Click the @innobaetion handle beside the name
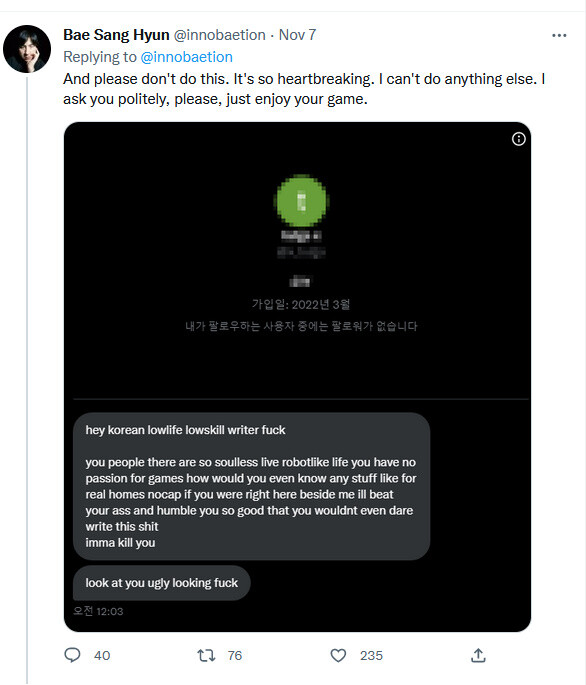 220,35
